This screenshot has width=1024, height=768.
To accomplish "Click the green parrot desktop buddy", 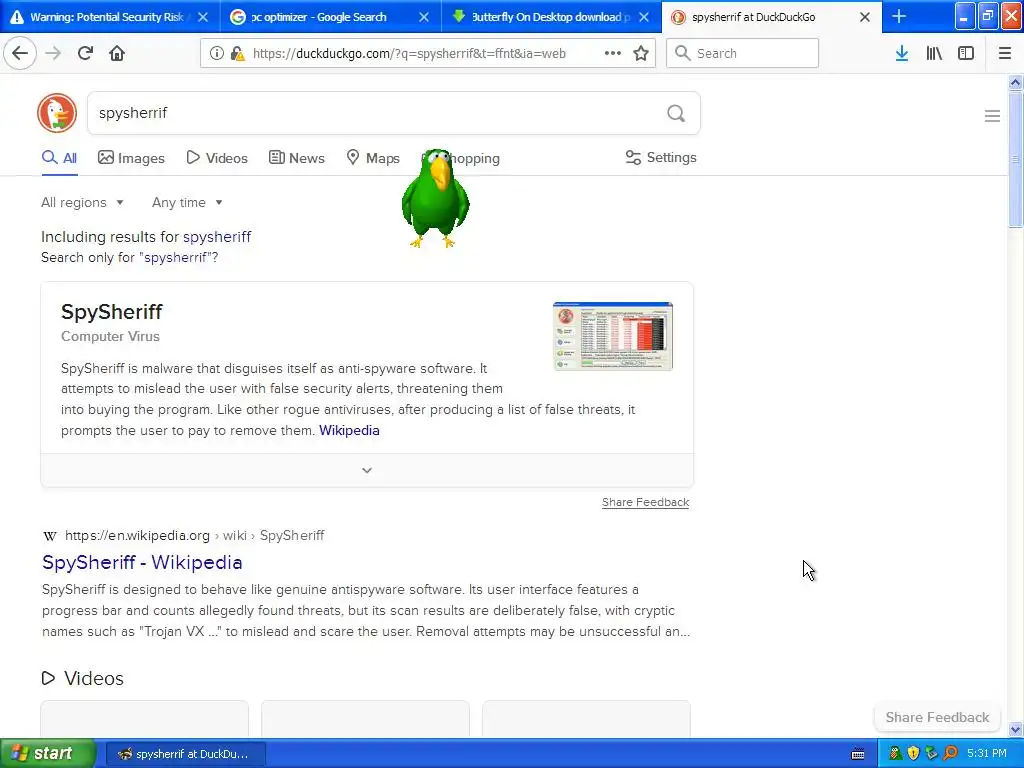I will tap(436, 199).
